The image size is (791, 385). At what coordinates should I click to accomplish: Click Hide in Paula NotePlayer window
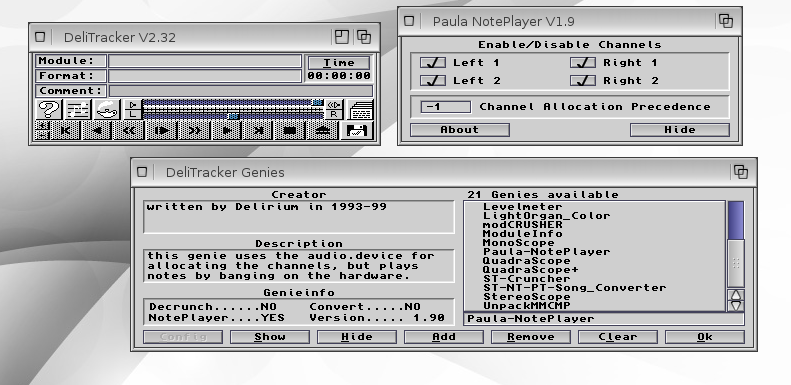coord(680,130)
